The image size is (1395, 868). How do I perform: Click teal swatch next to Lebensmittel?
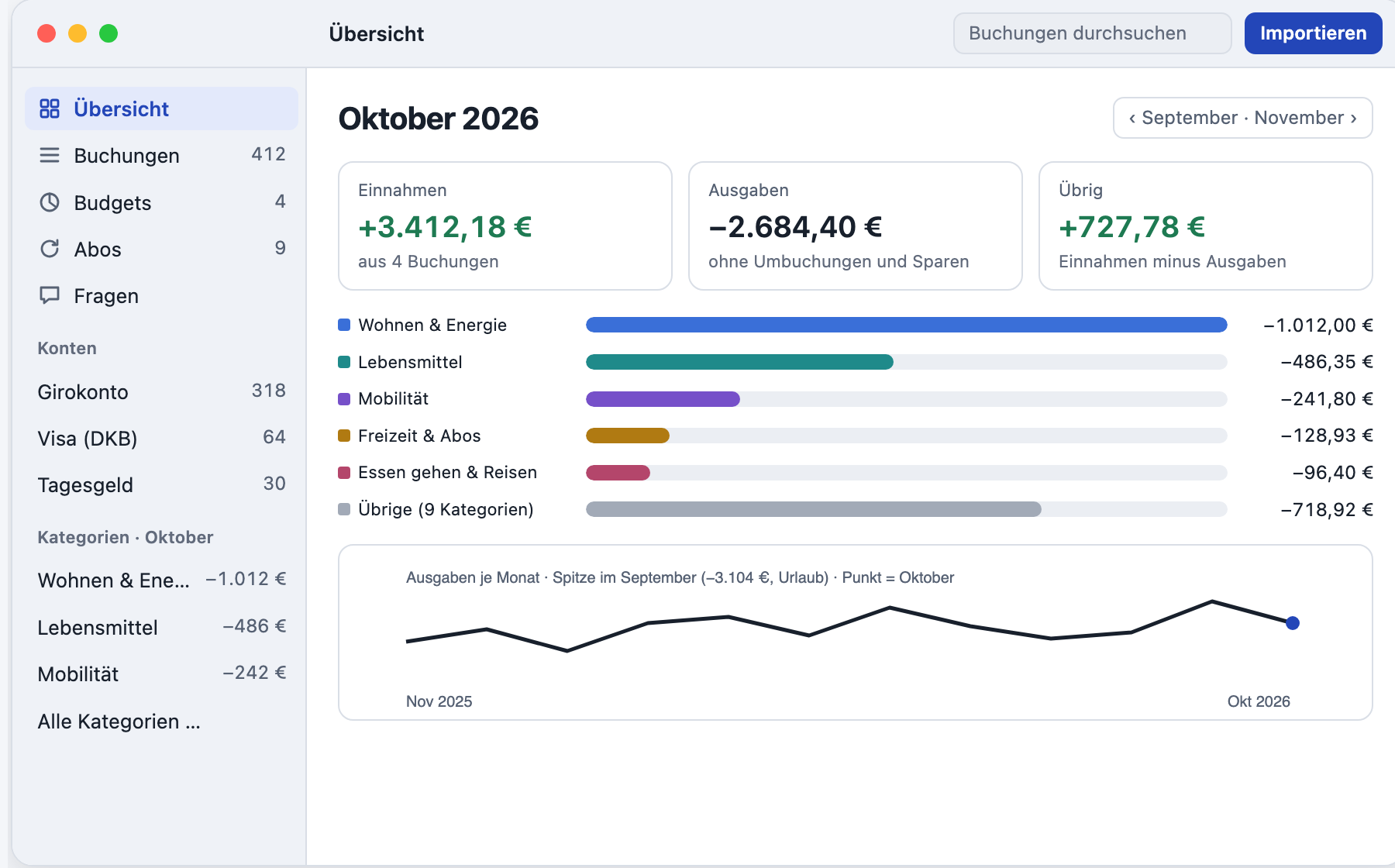click(x=344, y=362)
